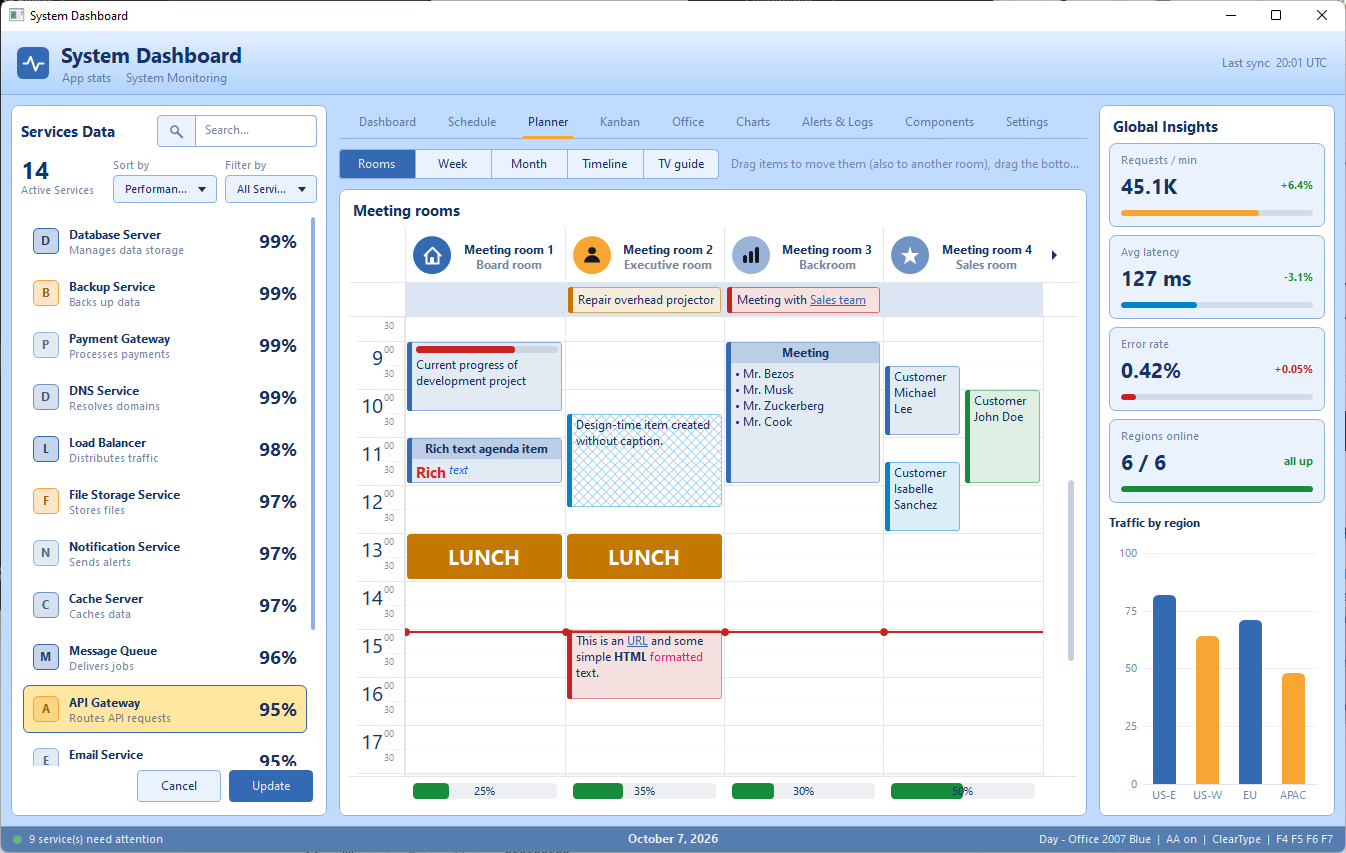Image resolution: width=1346 pixels, height=853 pixels.
Task: Click the Payment Gateway P badge
Action: point(46,346)
